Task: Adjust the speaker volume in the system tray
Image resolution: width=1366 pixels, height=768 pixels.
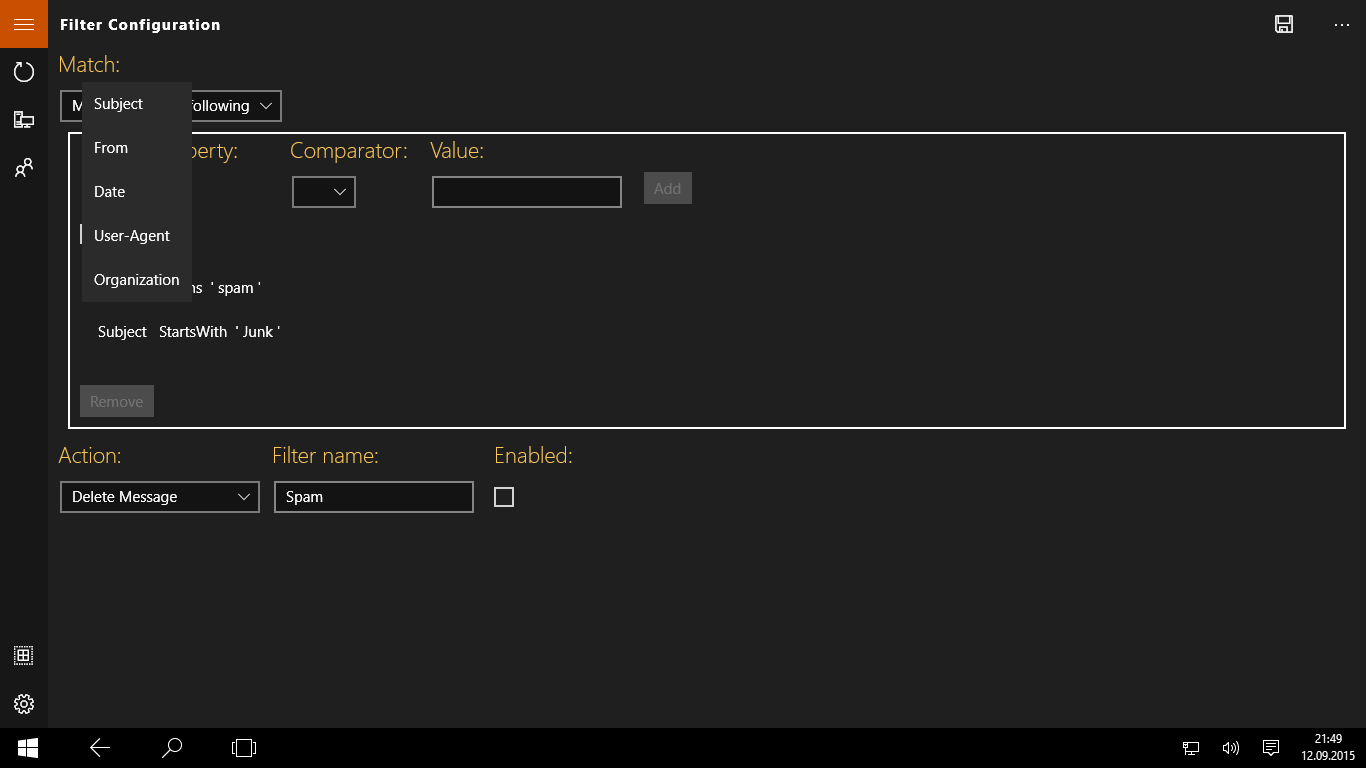Action: (x=1230, y=747)
